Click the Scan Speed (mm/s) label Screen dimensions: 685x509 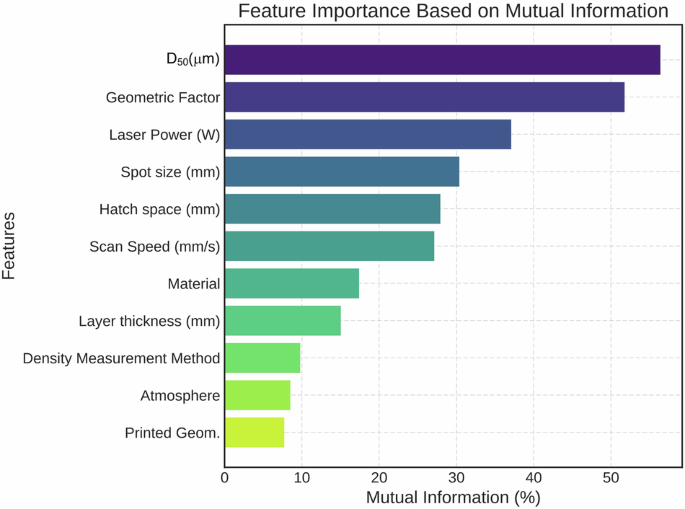point(155,246)
